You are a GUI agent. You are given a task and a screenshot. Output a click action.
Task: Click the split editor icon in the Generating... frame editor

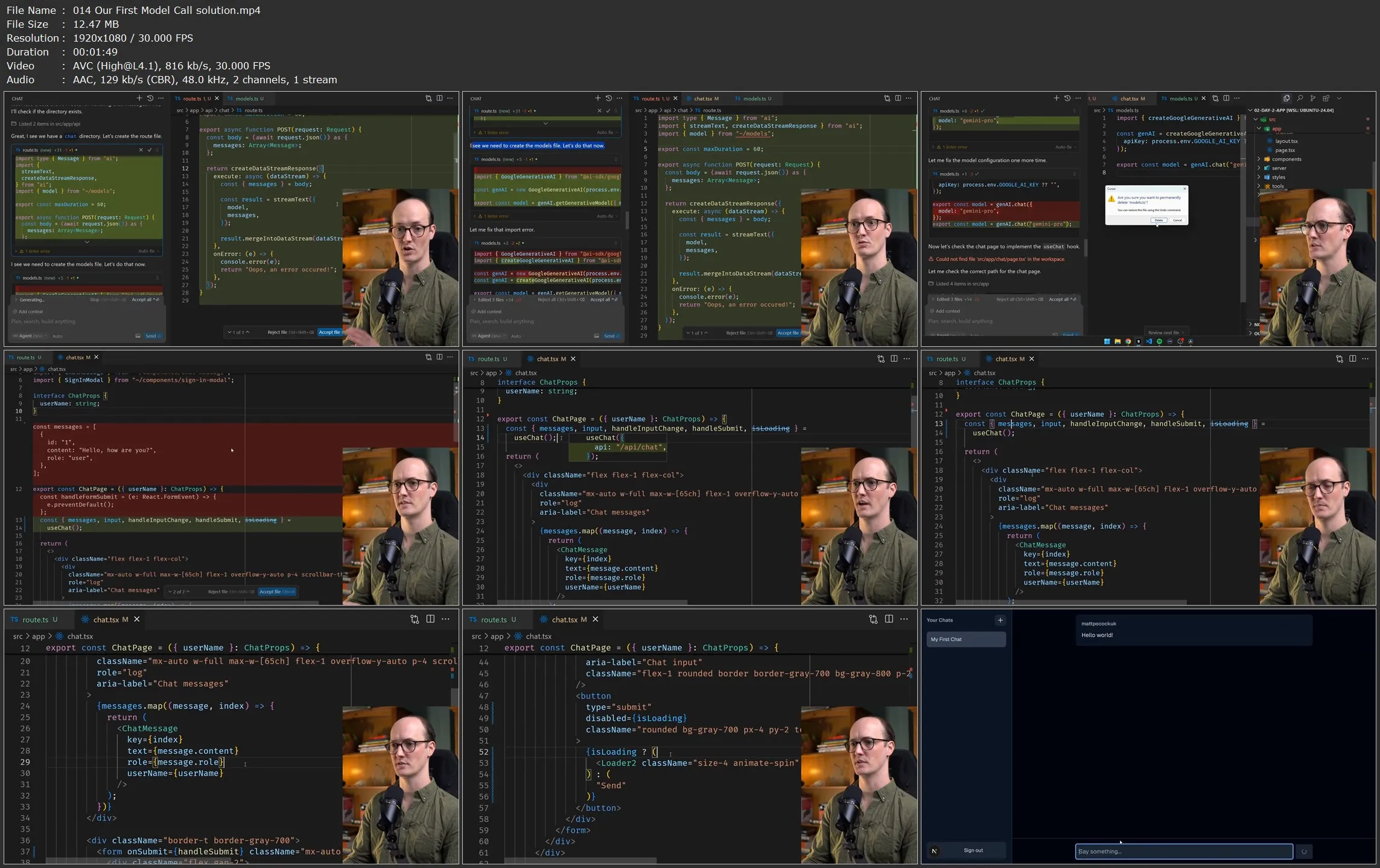coord(439,98)
